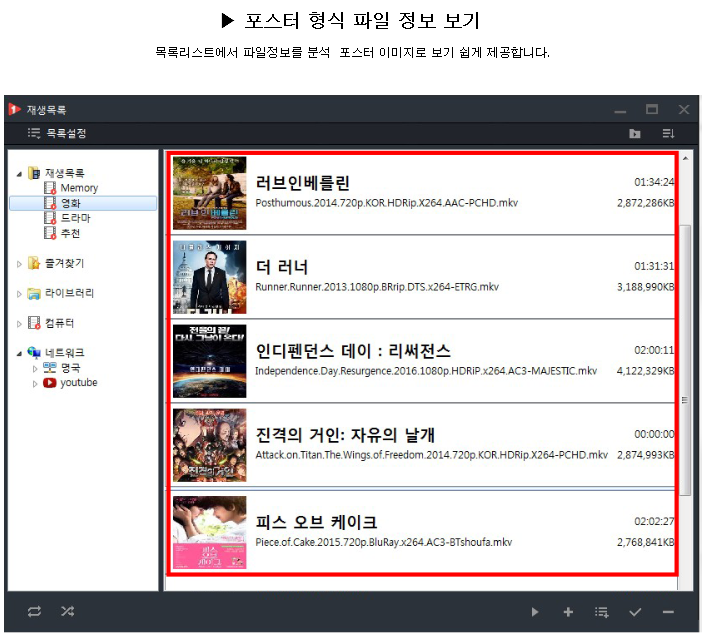The width and height of the screenshot is (704, 640).
Task: Click the minus remove item button
Action: pyautogui.click(x=668, y=612)
